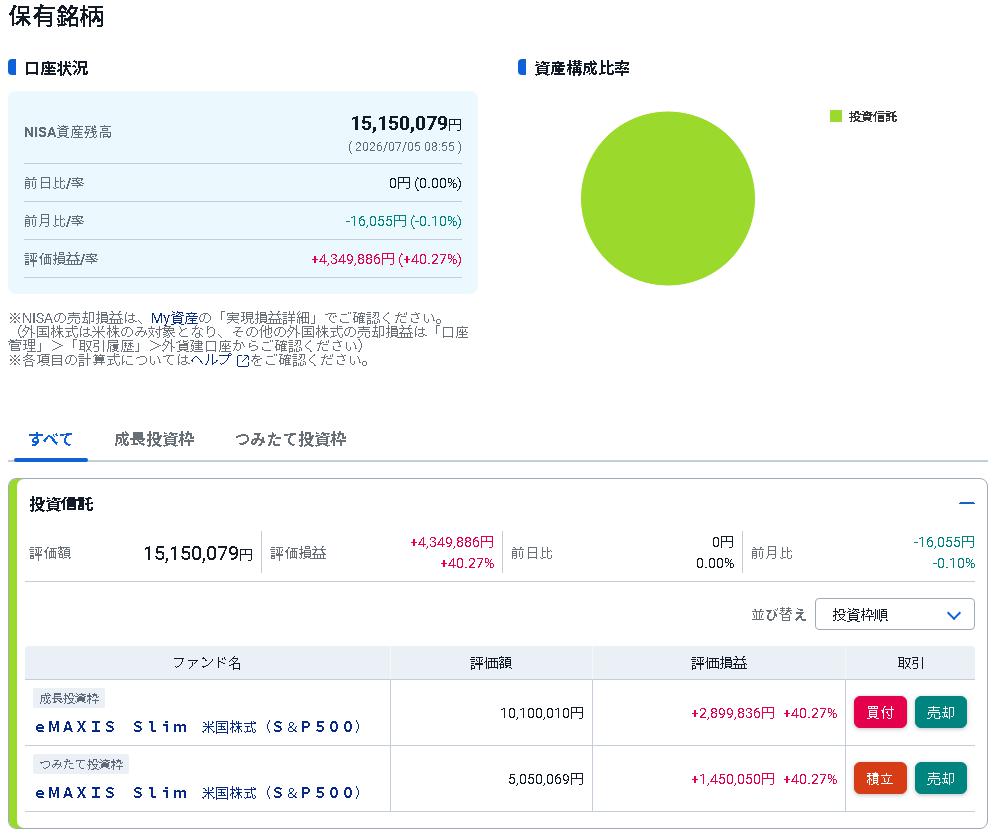
Task: Click the 評価額 column header
Action: coord(491,663)
